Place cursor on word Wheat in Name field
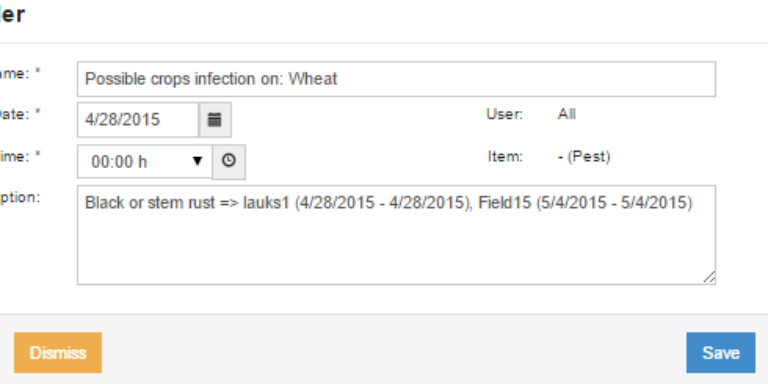The height and width of the screenshot is (384, 768). [312, 79]
